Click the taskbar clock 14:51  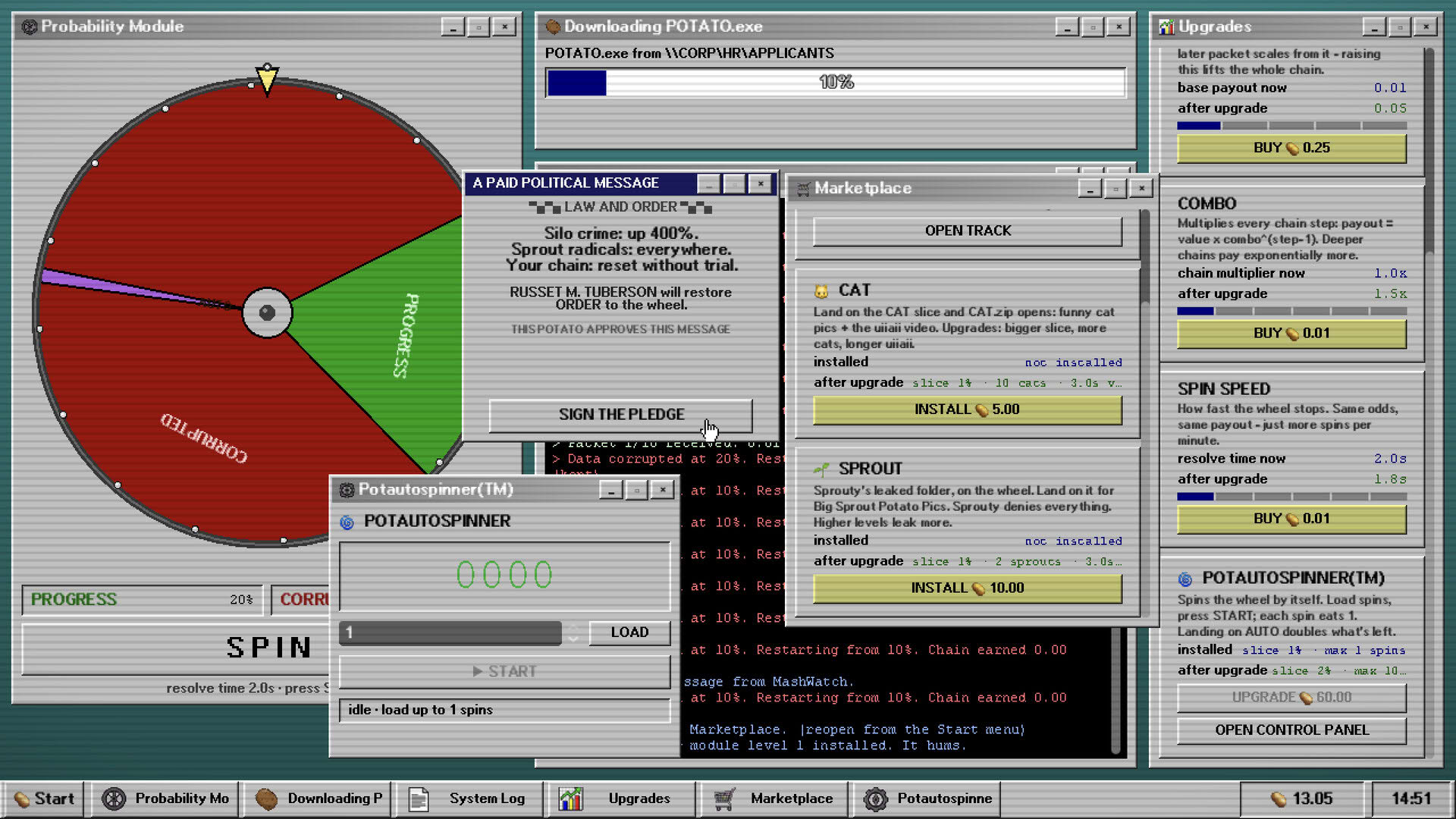coord(1410,799)
